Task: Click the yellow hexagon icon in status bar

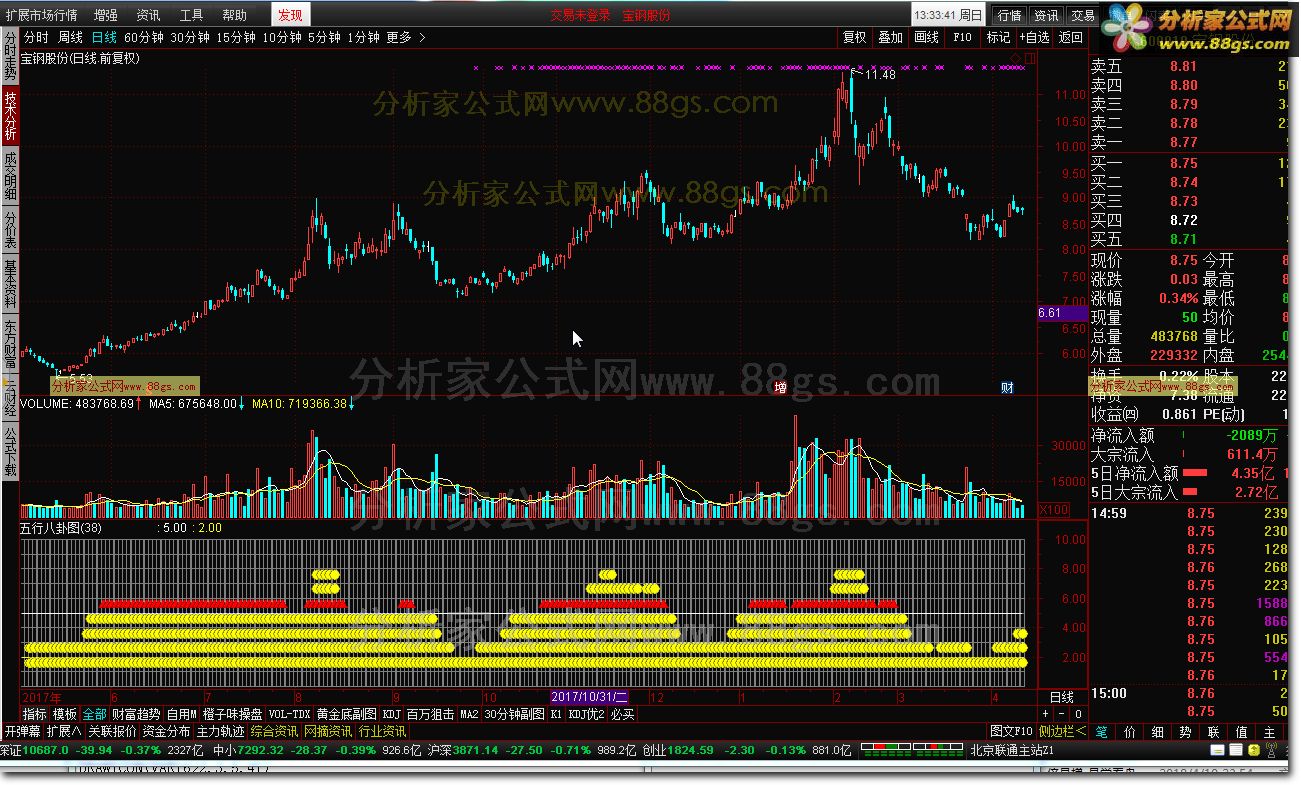Action: tap(1253, 750)
